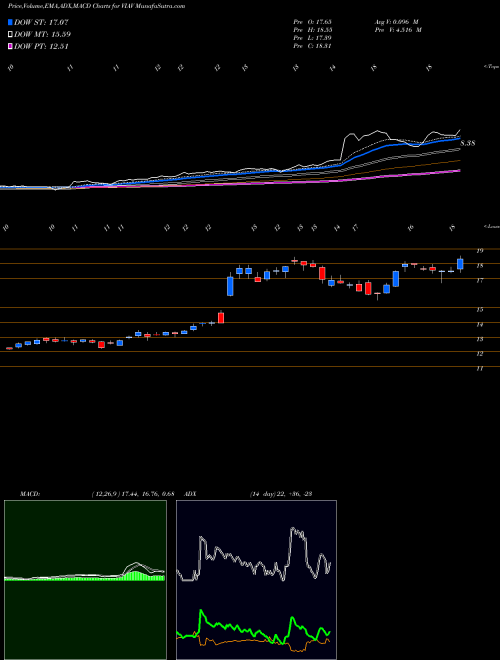The height and width of the screenshot is (660, 500).
Task: Click the 15 price axis label
Action: [x=479, y=309]
